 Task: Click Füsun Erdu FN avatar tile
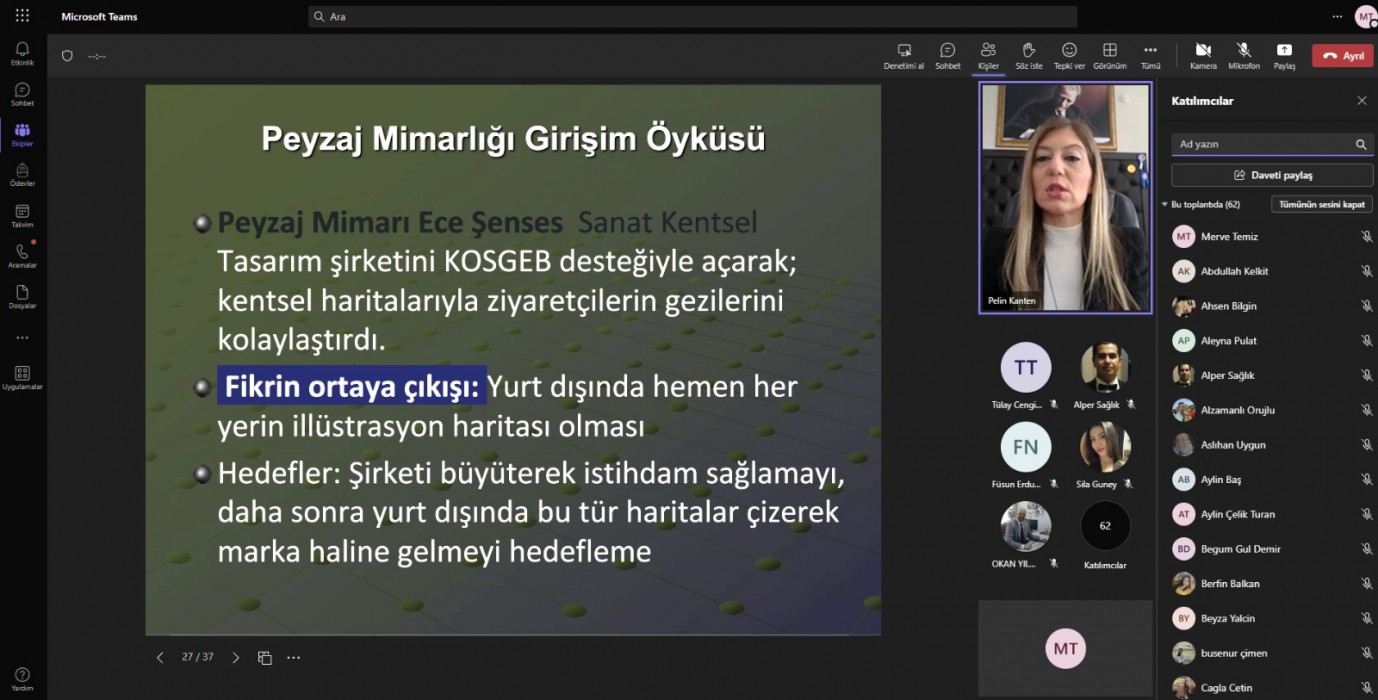pos(1026,456)
